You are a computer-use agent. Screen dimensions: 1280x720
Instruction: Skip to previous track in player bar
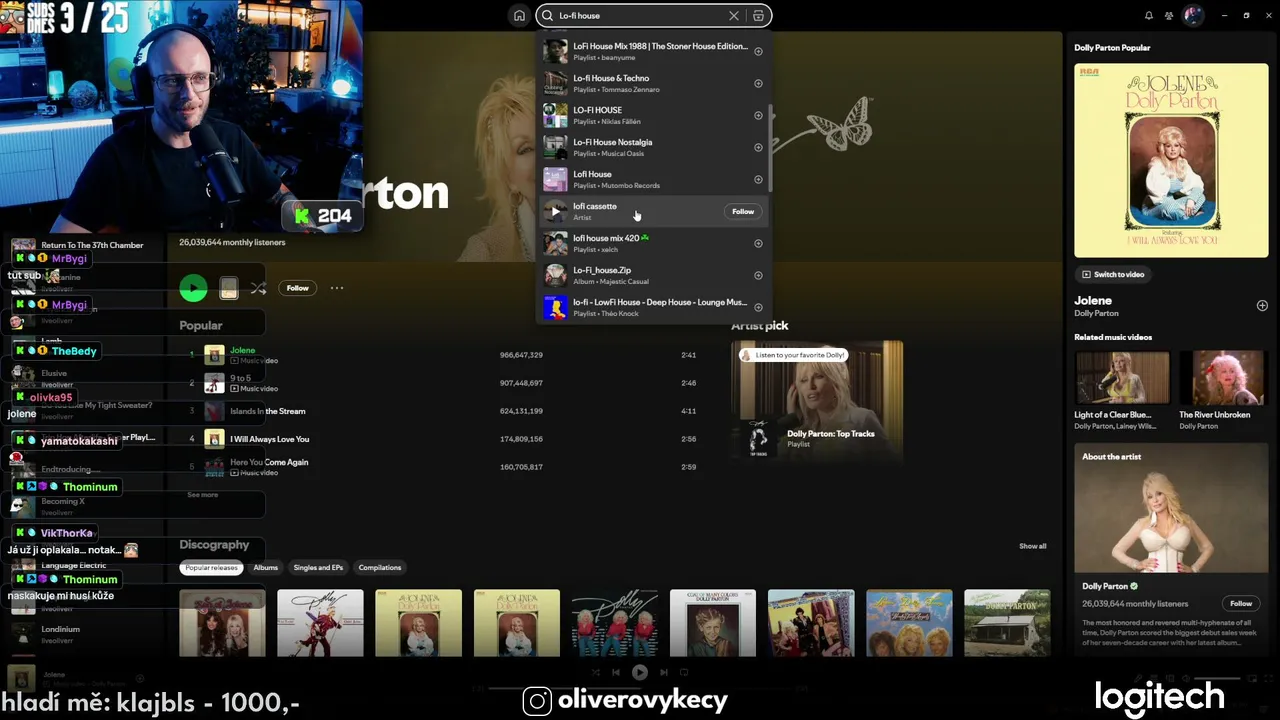coord(616,673)
